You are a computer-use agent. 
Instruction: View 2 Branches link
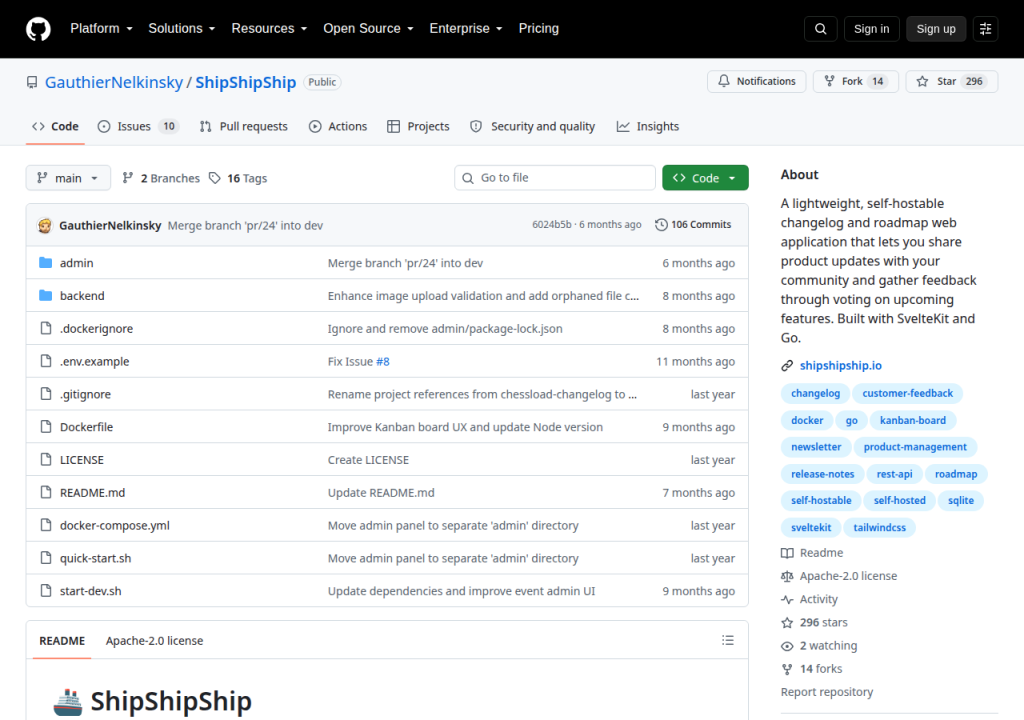coord(161,178)
